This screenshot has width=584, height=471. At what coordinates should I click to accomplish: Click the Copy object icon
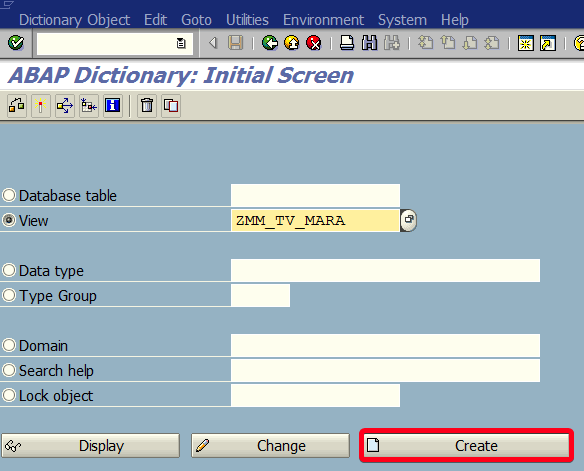171,106
